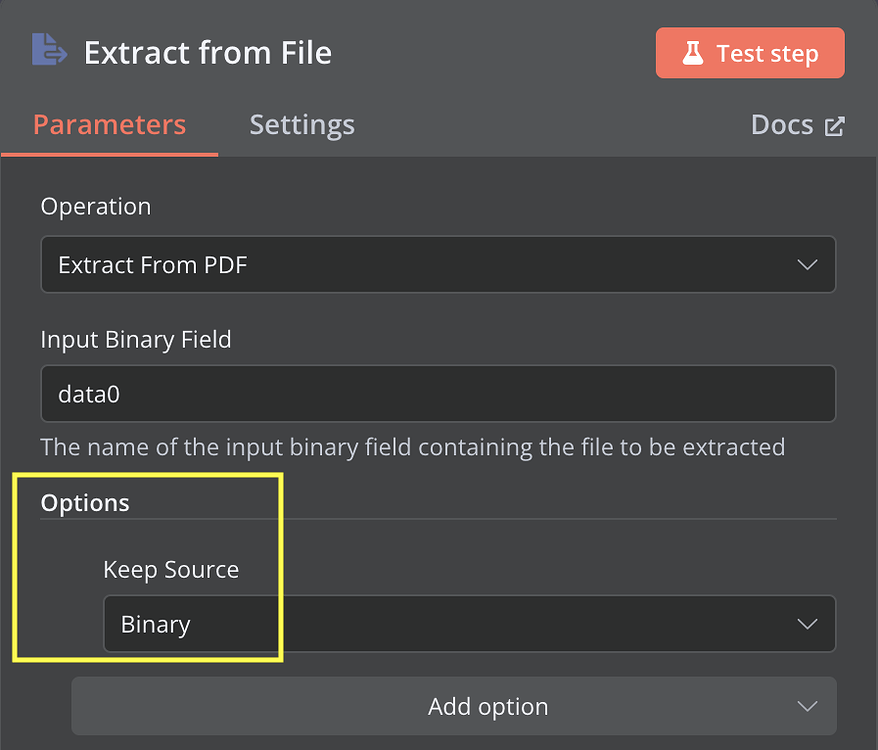Open the Keep Source dropdown

point(470,623)
